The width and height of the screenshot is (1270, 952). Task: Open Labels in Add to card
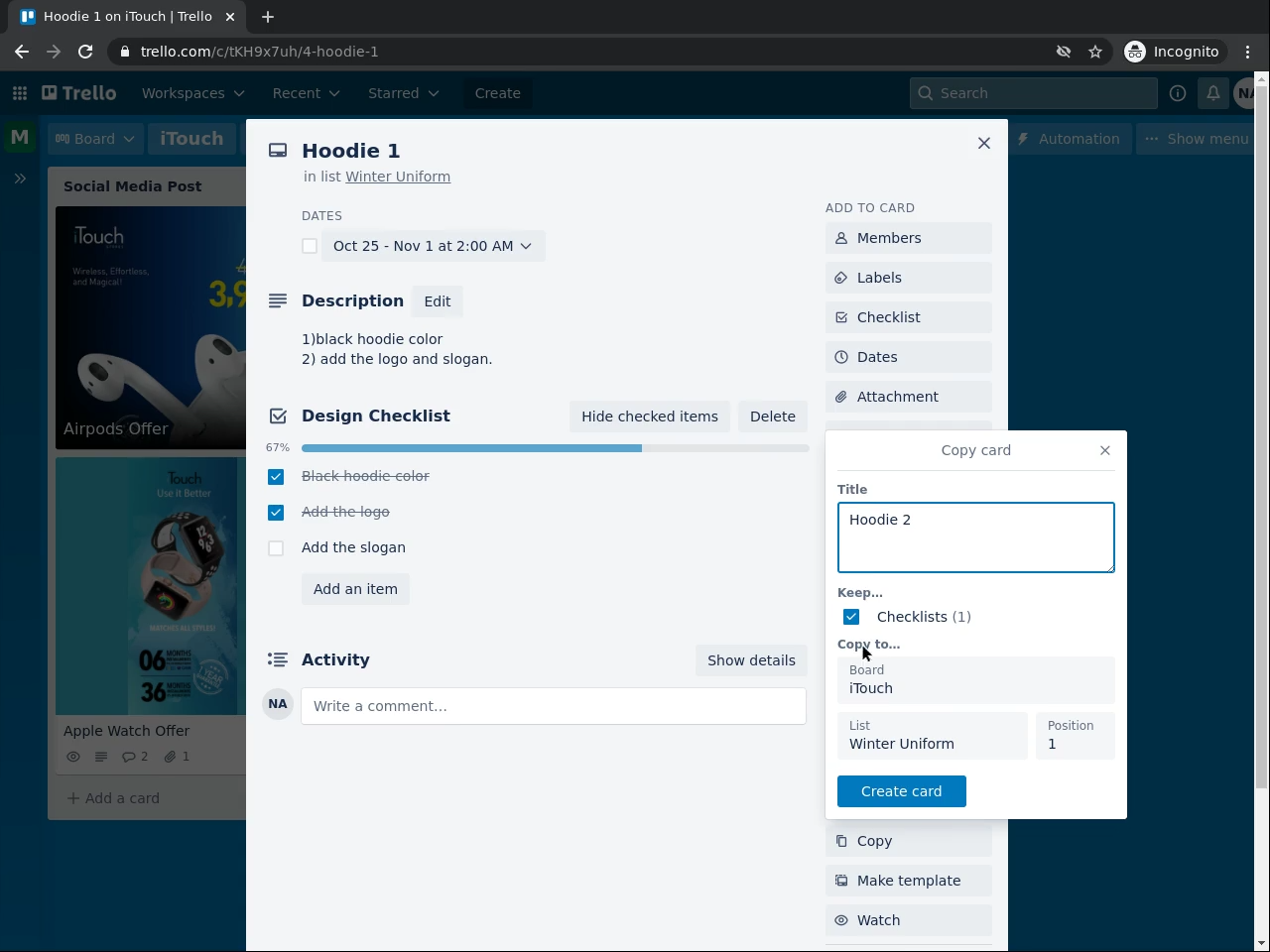[909, 278]
